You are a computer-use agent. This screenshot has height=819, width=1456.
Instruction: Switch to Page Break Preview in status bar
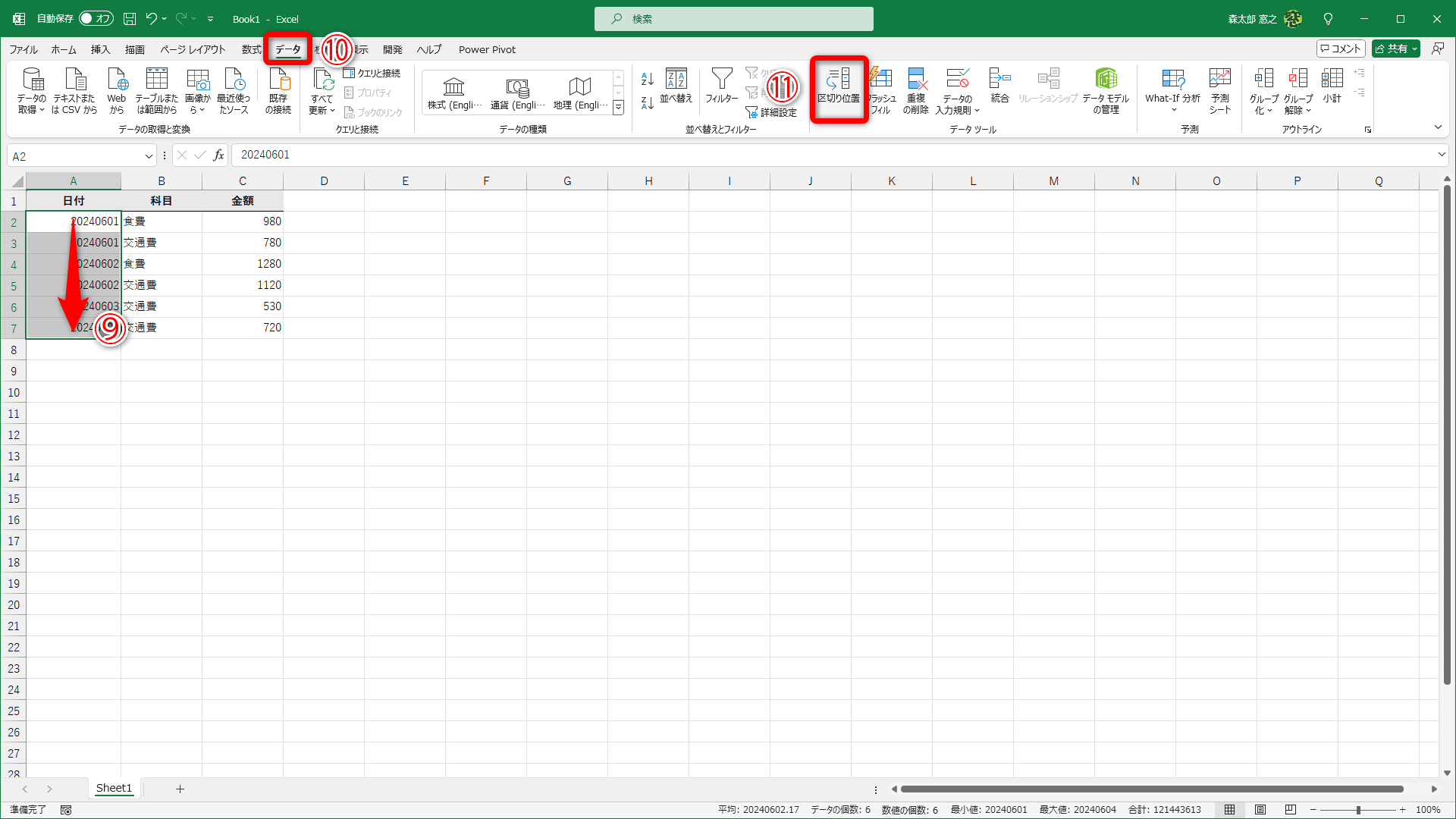(x=1291, y=810)
